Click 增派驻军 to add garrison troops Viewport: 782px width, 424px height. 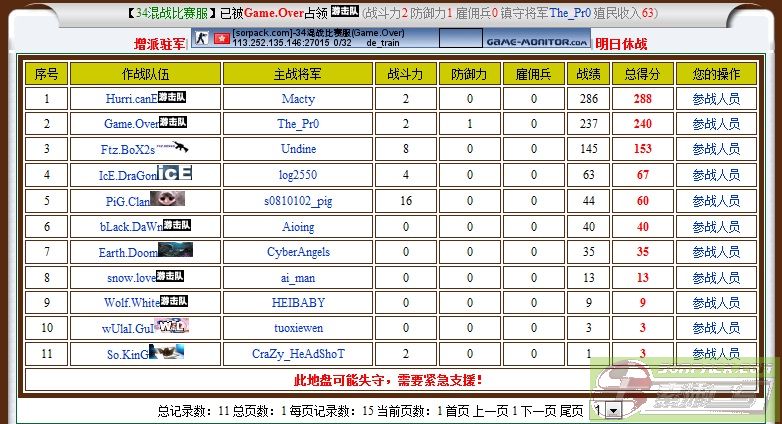click(160, 44)
